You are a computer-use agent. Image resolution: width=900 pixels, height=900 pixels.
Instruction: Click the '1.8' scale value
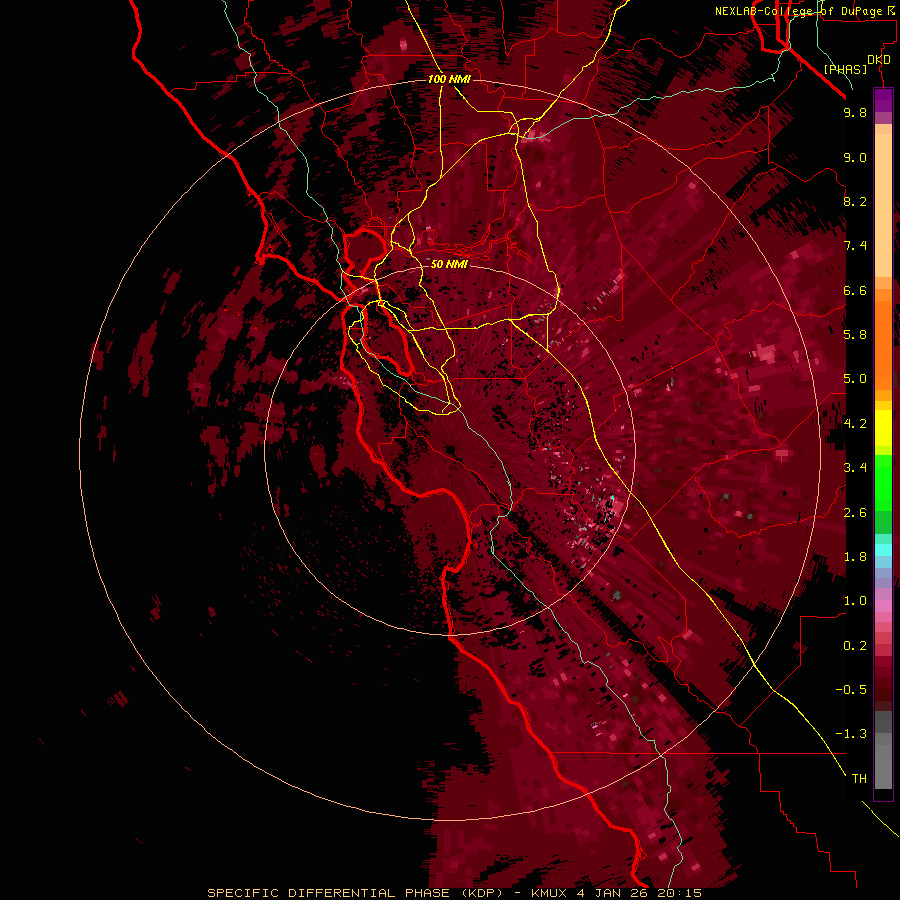pyautogui.click(x=855, y=557)
